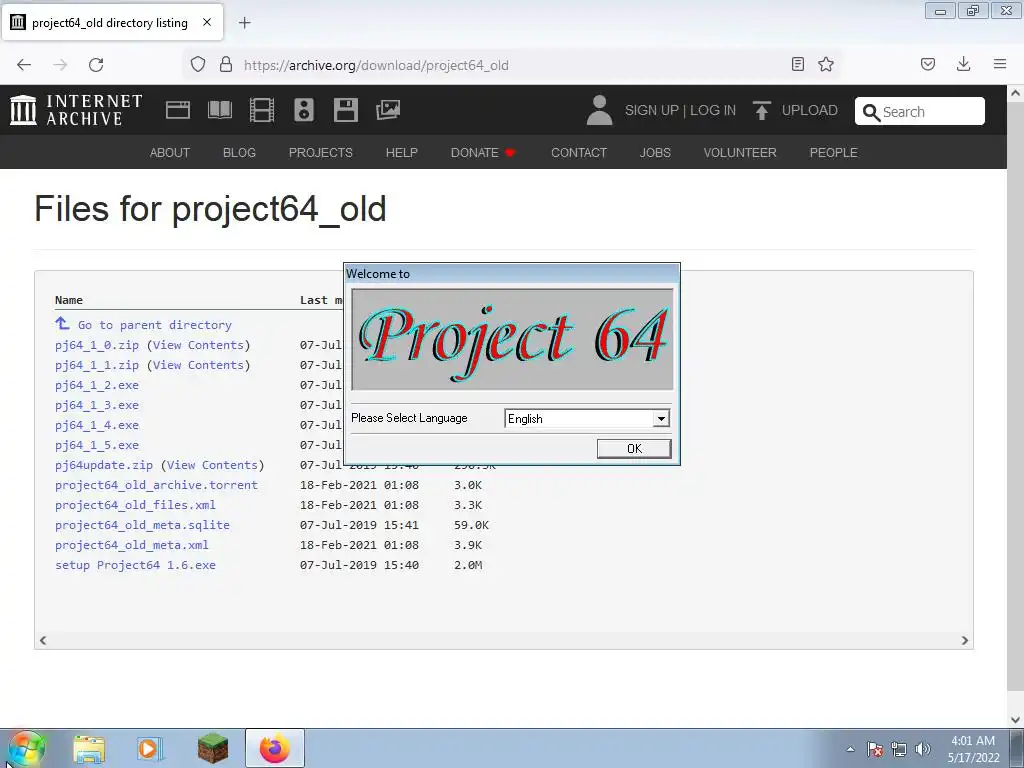
Task: Select the project64_old directory listing tab
Action: tap(112, 22)
